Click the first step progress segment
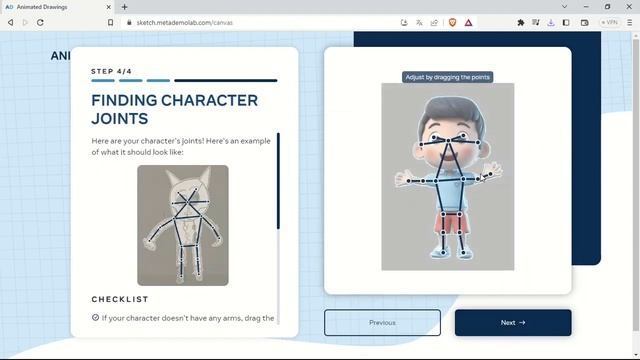Image resolution: width=640 pixels, height=360 pixels. tap(103, 80)
